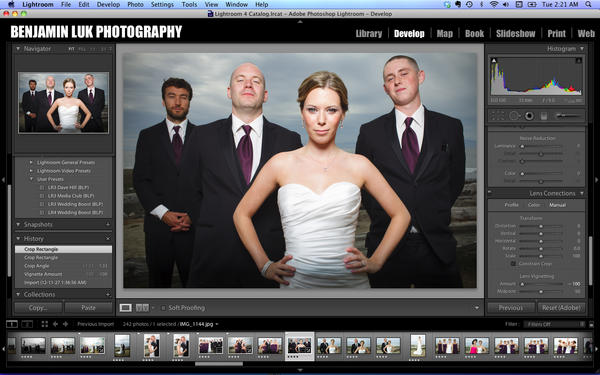Select Profile tab in Lens Corrections
Viewport: 600px width, 375px height.
click(511, 205)
